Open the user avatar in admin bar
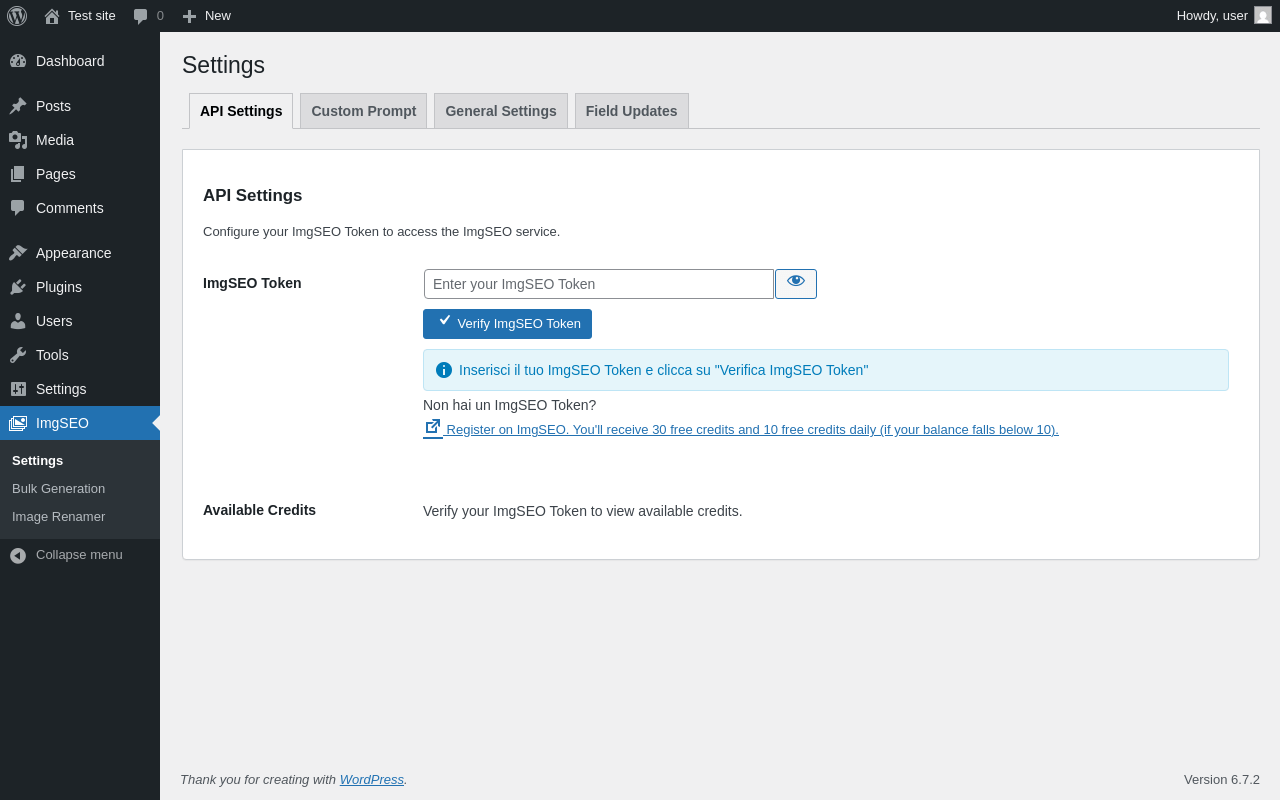The height and width of the screenshot is (800, 1280). click(x=1263, y=15)
